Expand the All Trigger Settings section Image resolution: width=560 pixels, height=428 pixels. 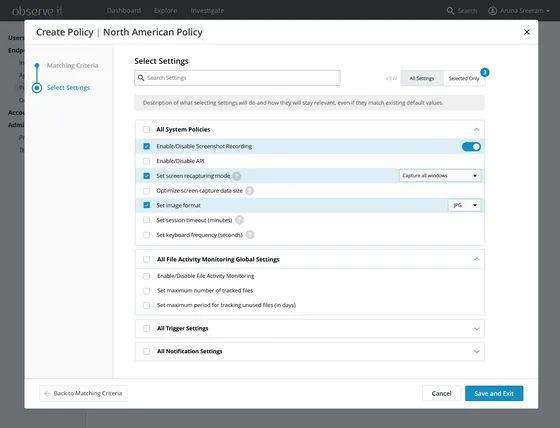coord(476,329)
